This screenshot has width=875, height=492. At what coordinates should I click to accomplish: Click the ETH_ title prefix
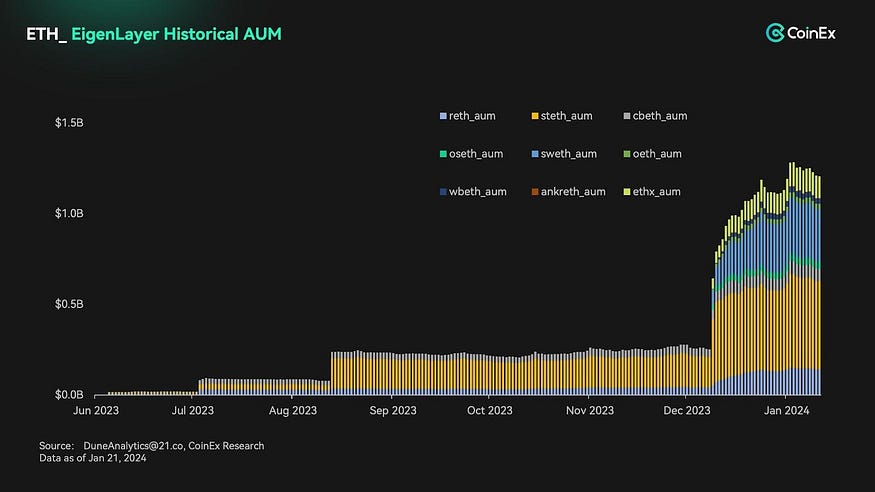point(46,34)
